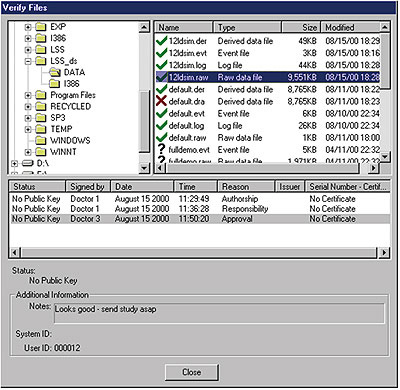
Task: Click green checkmark beside default.raw
Action: point(161,138)
